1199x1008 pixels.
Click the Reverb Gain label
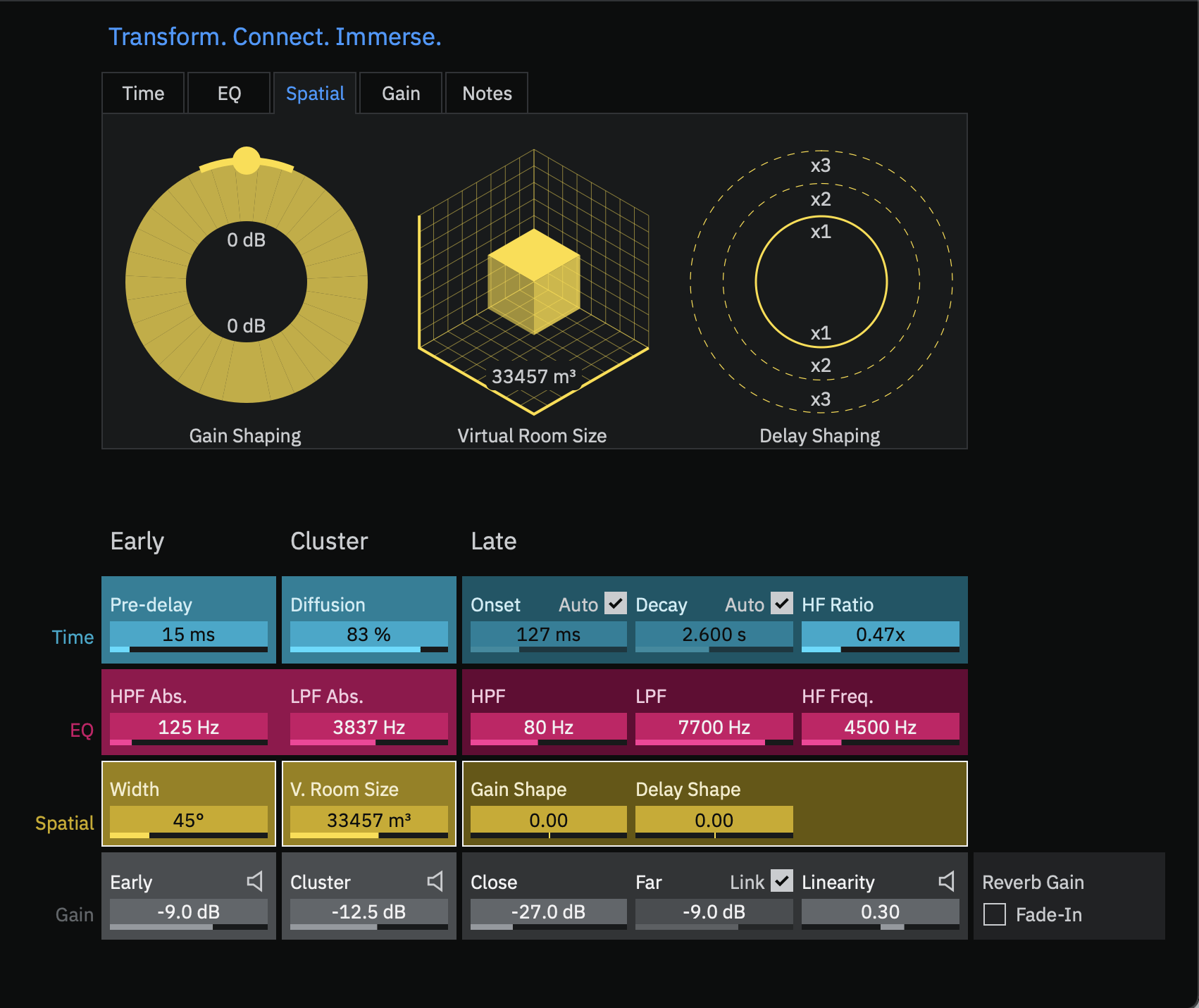1033,882
